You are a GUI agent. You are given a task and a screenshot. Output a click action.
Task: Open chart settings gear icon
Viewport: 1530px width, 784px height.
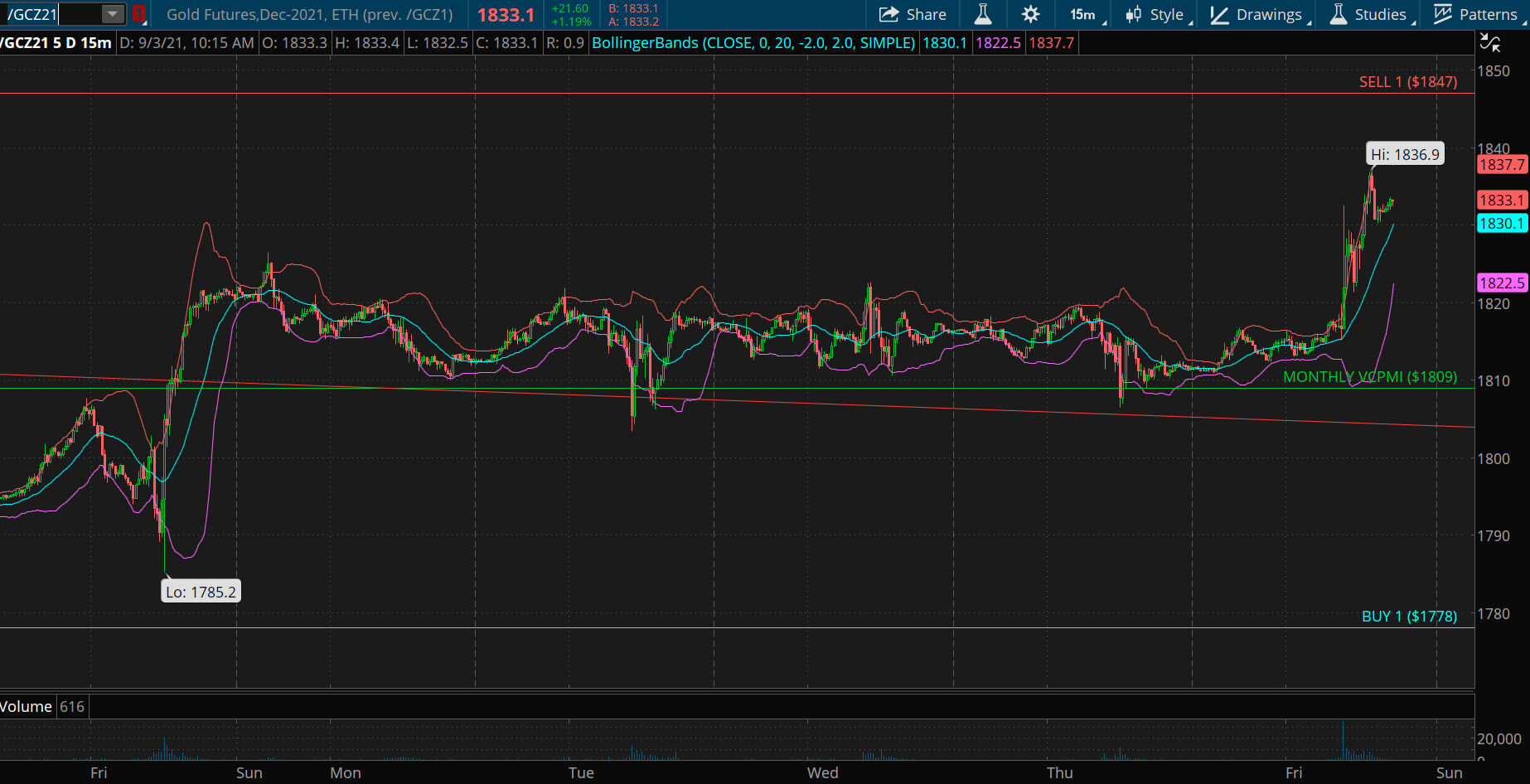click(1030, 14)
